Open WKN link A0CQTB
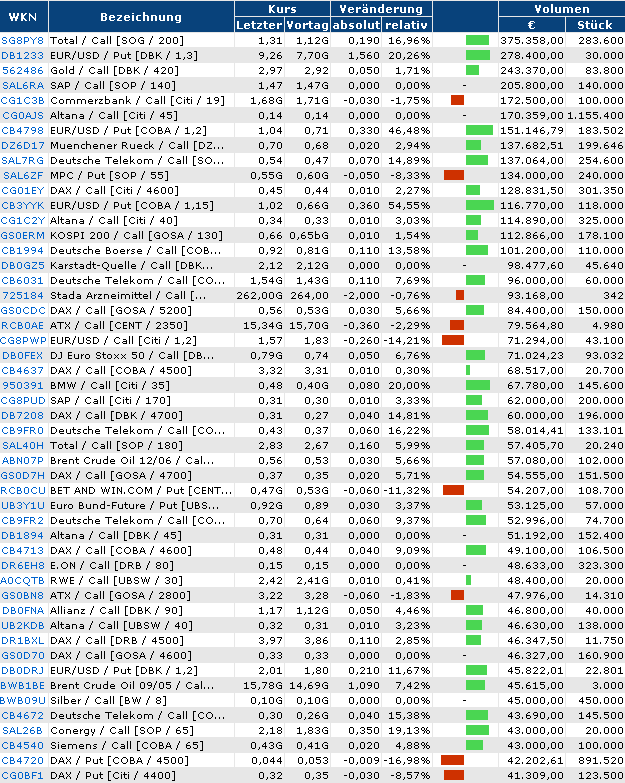The height and width of the screenshot is (783, 625). pos(22,580)
